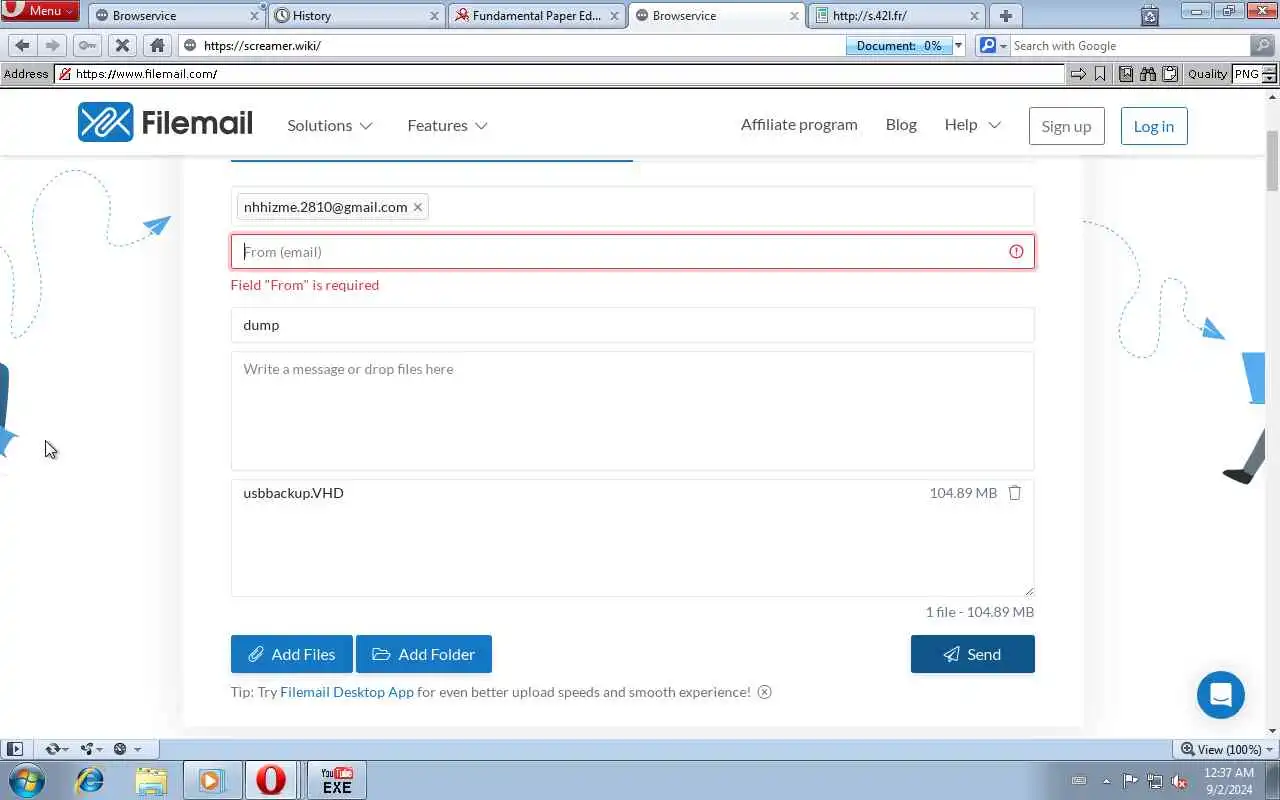This screenshot has width=1280, height=800.
Task: Click the Browservice go arrow icon
Action: point(1078,74)
